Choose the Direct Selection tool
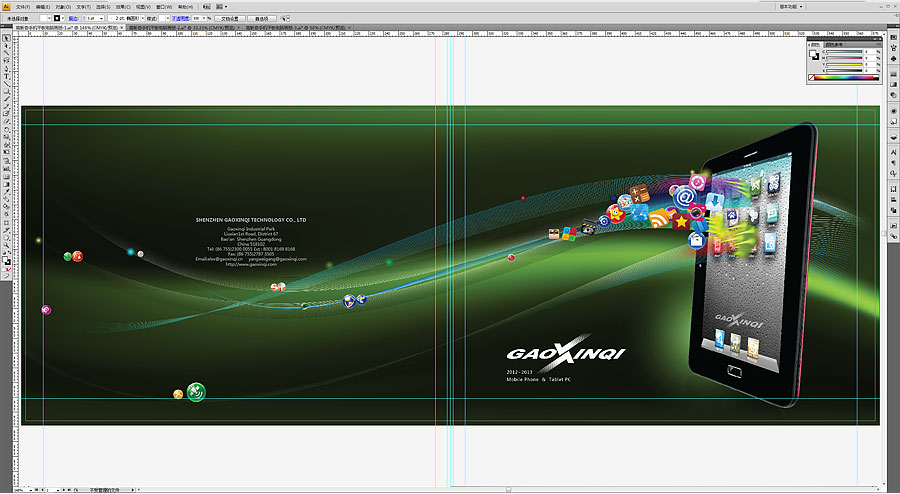This screenshot has height=494, width=900. (x=6, y=48)
